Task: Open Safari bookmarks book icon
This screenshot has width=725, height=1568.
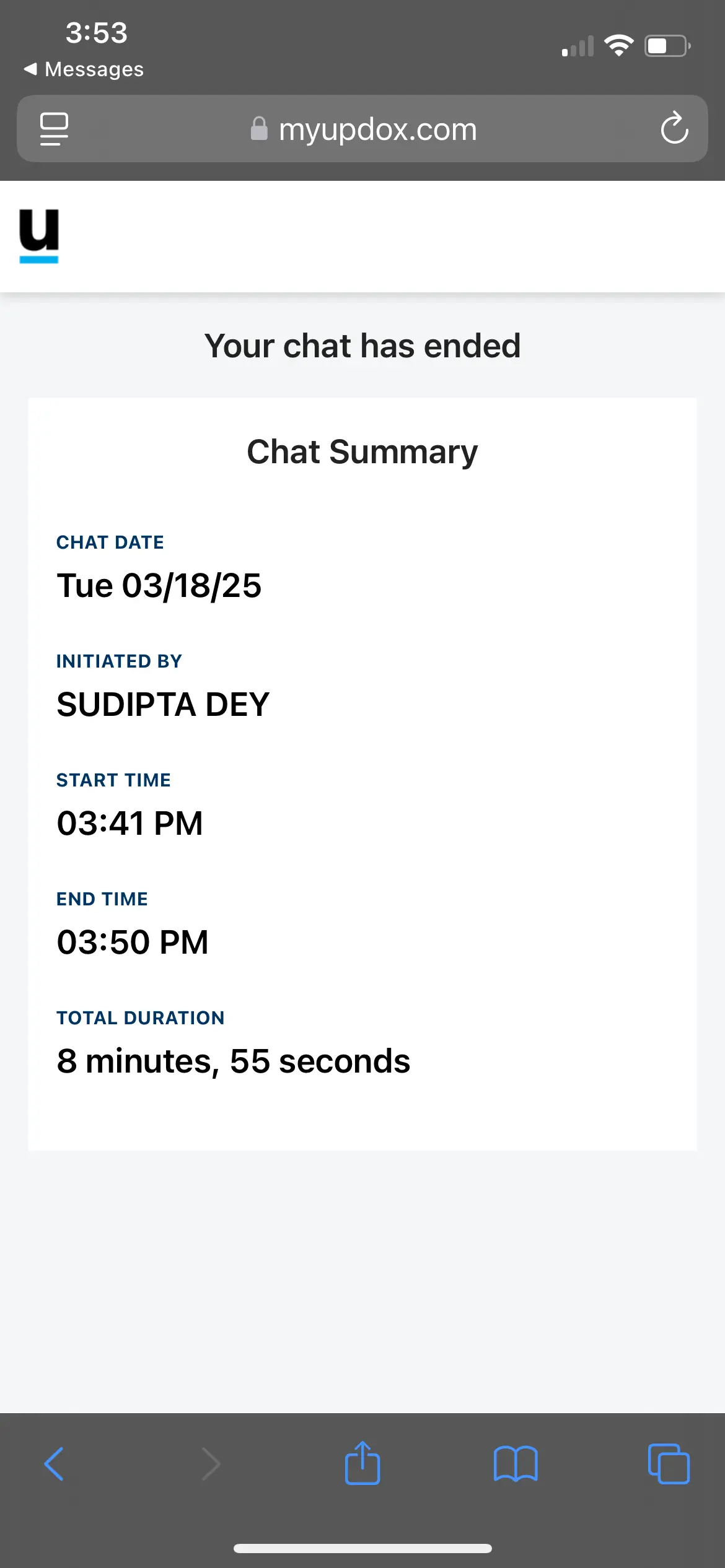Action: (516, 1464)
